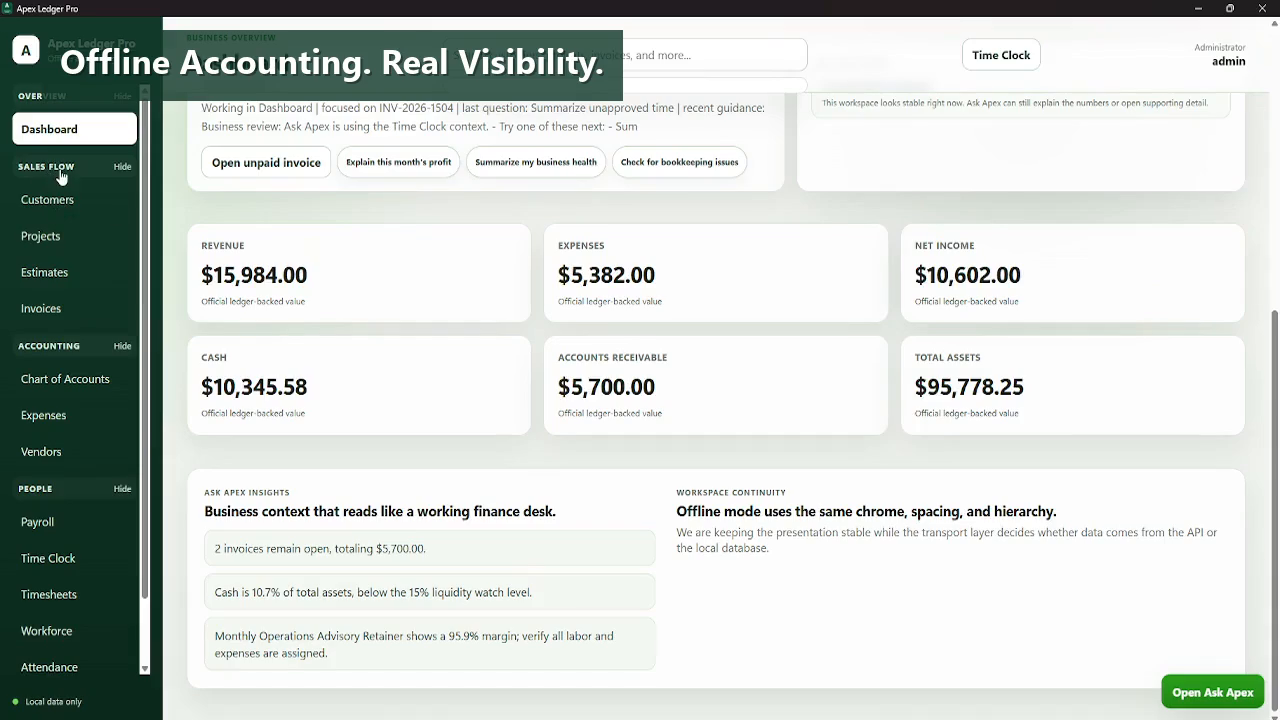Image resolution: width=1280 pixels, height=720 pixels.
Task: Click the sidebar scroll-down arrow
Action: (144, 669)
